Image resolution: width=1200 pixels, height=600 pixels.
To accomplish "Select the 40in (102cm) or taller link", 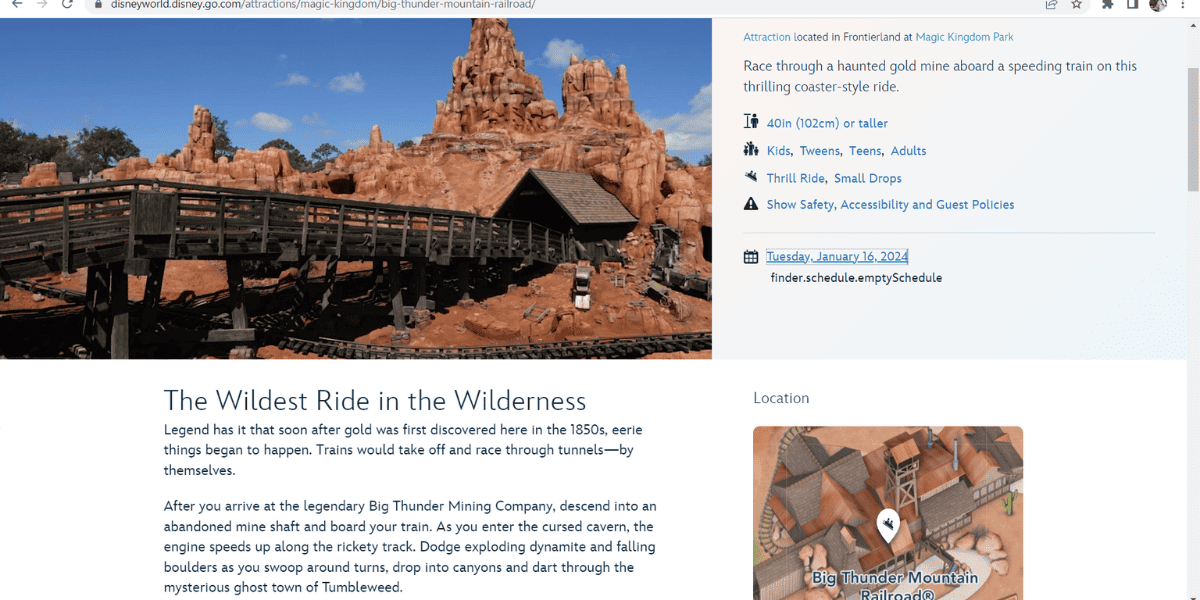I will click(x=827, y=123).
